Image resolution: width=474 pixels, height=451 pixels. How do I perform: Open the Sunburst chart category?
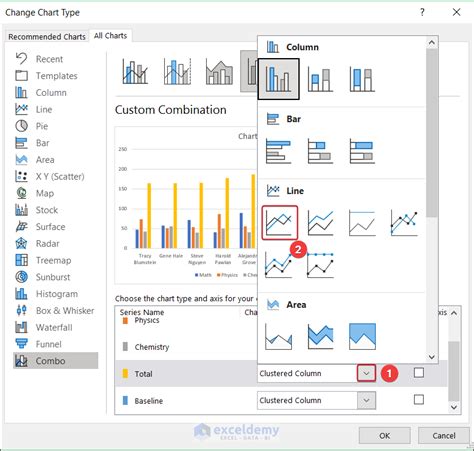56,277
